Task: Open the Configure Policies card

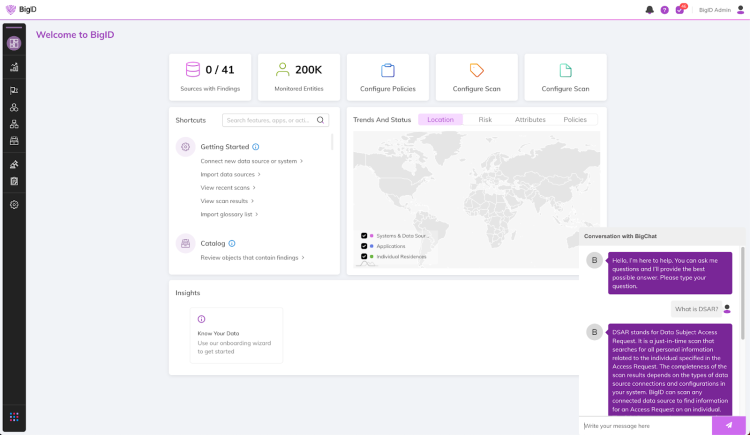Action: coord(388,77)
